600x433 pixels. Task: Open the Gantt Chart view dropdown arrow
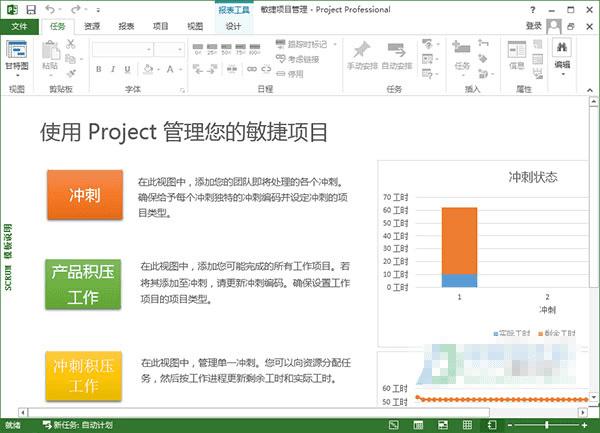click(x=17, y=74)
